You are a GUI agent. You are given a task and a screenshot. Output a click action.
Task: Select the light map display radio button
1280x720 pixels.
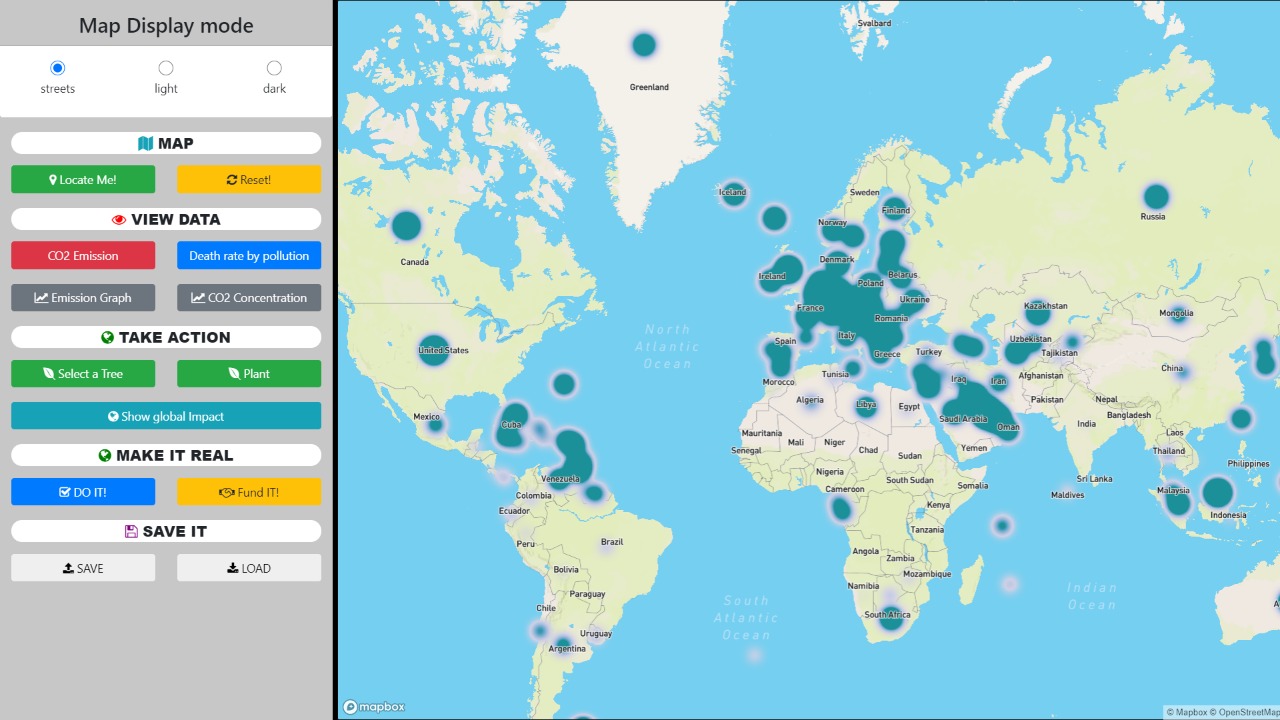[x=166, y=68]
